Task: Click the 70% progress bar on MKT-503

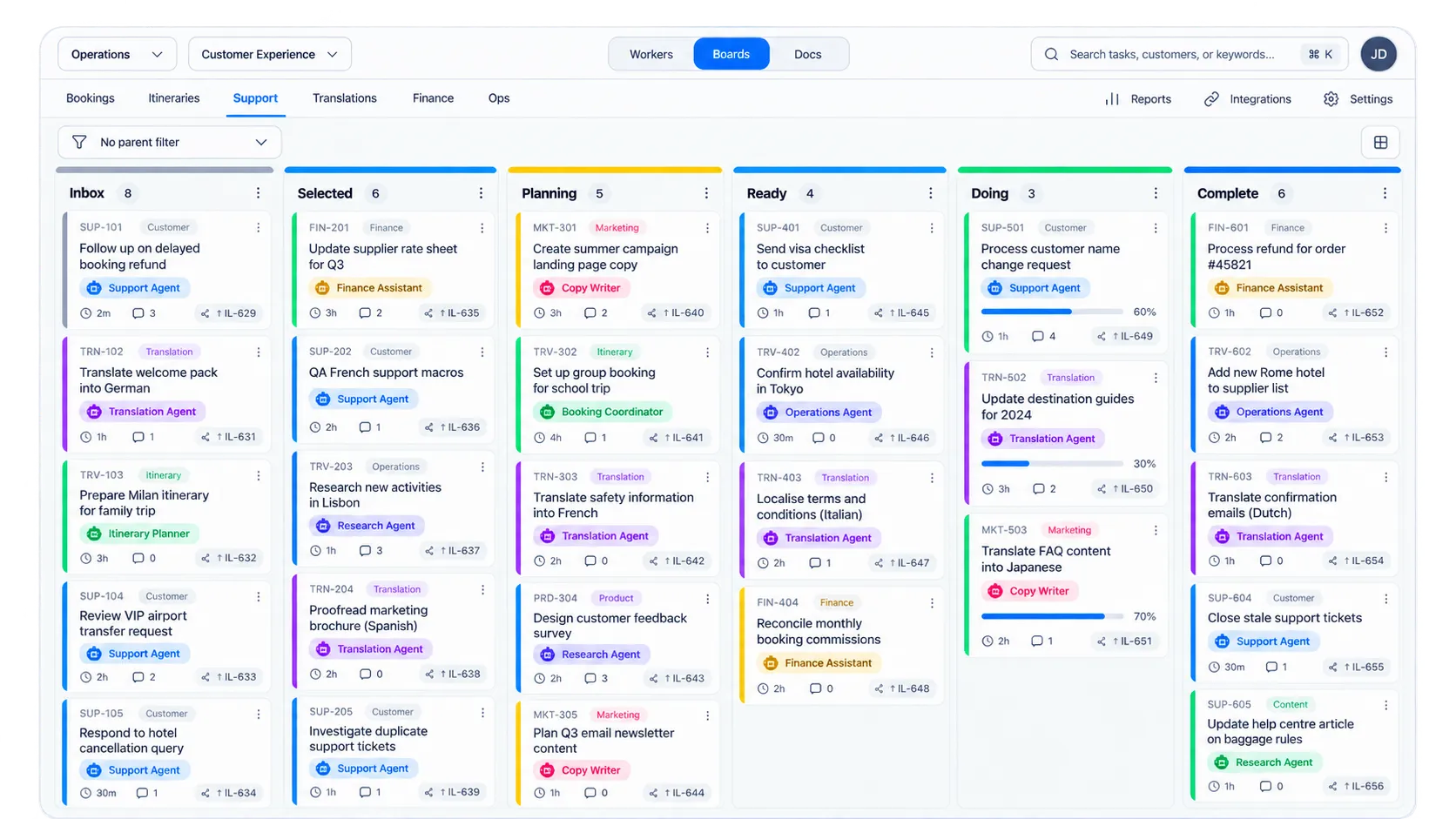Action: click(x=1052, y=616)
